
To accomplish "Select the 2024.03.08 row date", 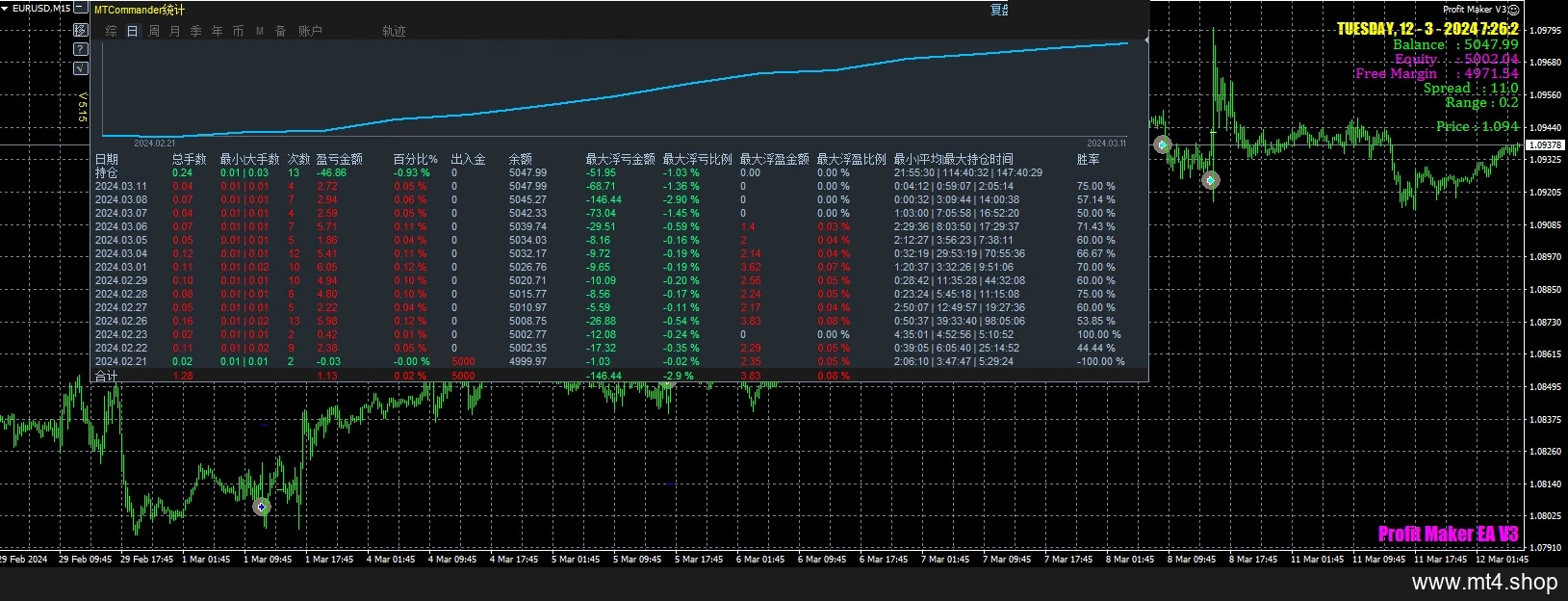I will pyautogui.click(x=121, y=199).
